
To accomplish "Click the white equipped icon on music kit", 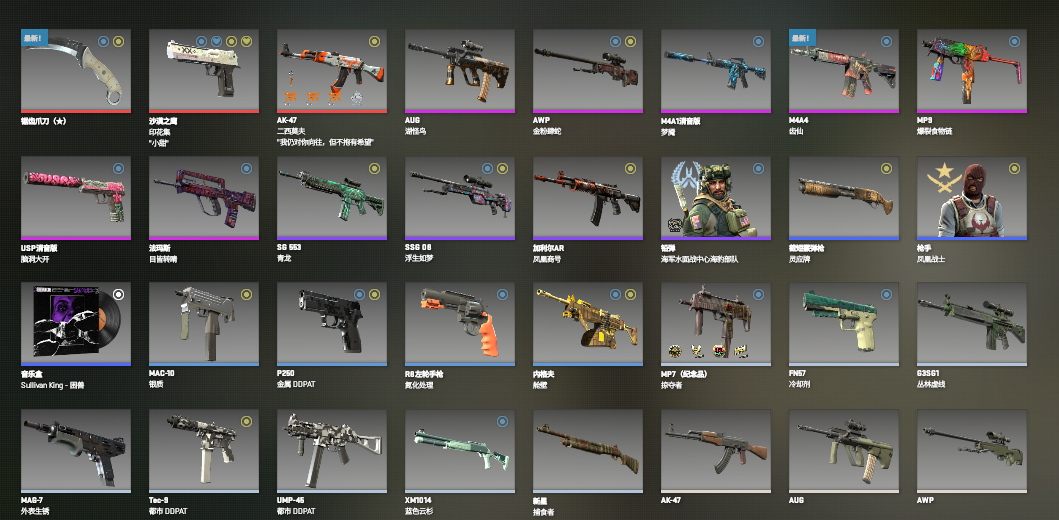I will [x=119, y=294].
